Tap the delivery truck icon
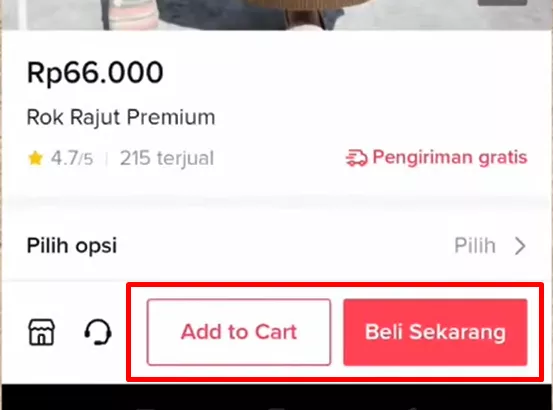Image resolution: width=553 pixels, height=410 pixels. click(x=357, y=158)
